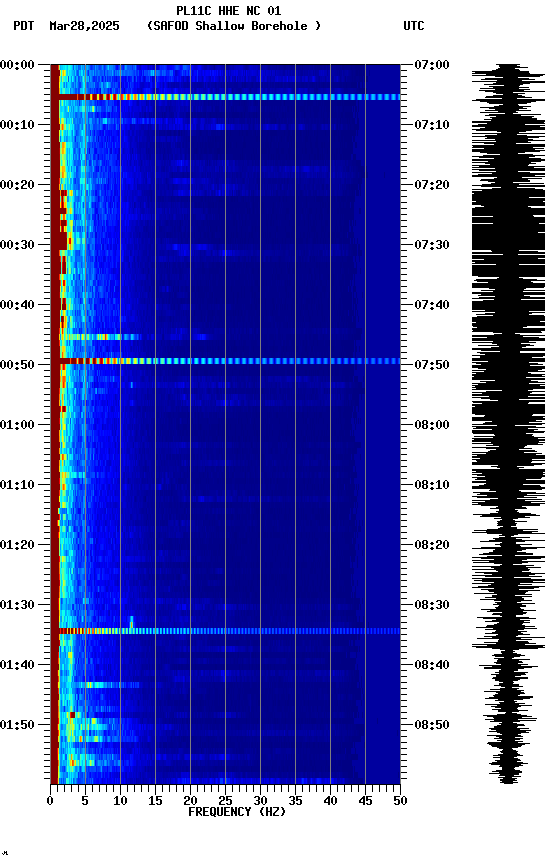Click the UTC time label '07:20'

(432, 185)
